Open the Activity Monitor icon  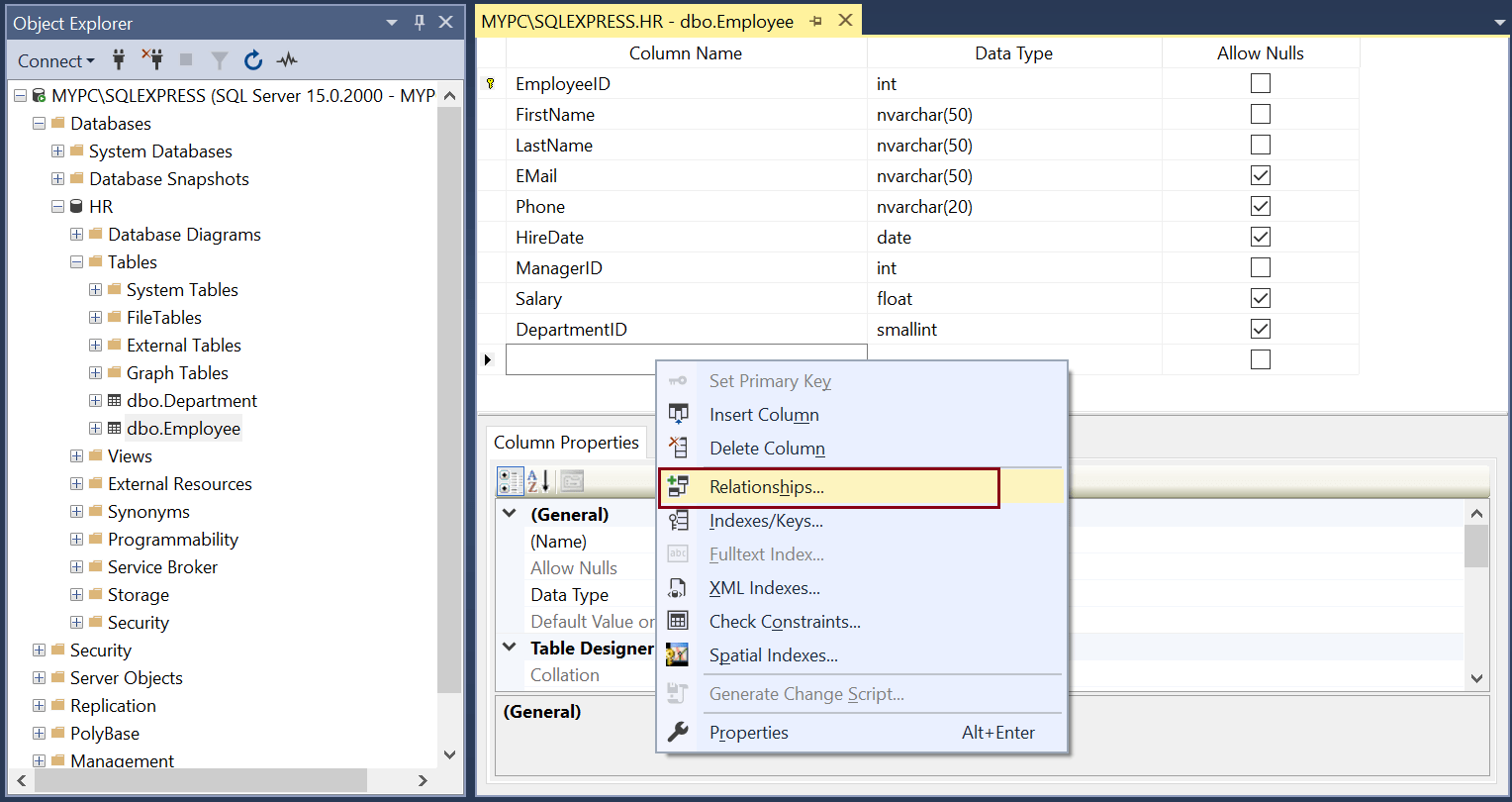[287, 60]
